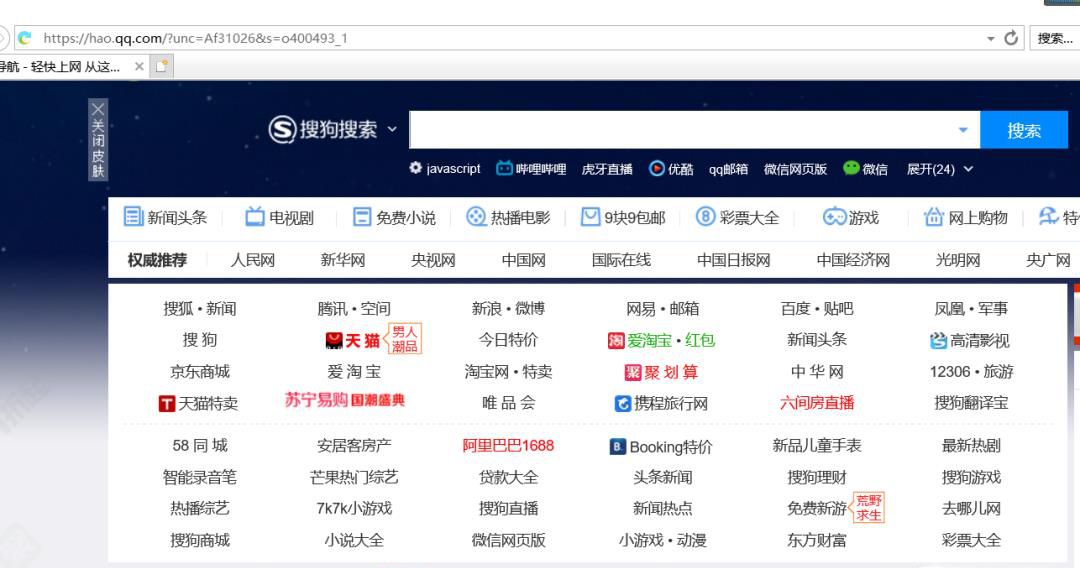Open 彩票大全 category with ball icon
Screen dimensions: 1080x568
[x=737, y=218]
